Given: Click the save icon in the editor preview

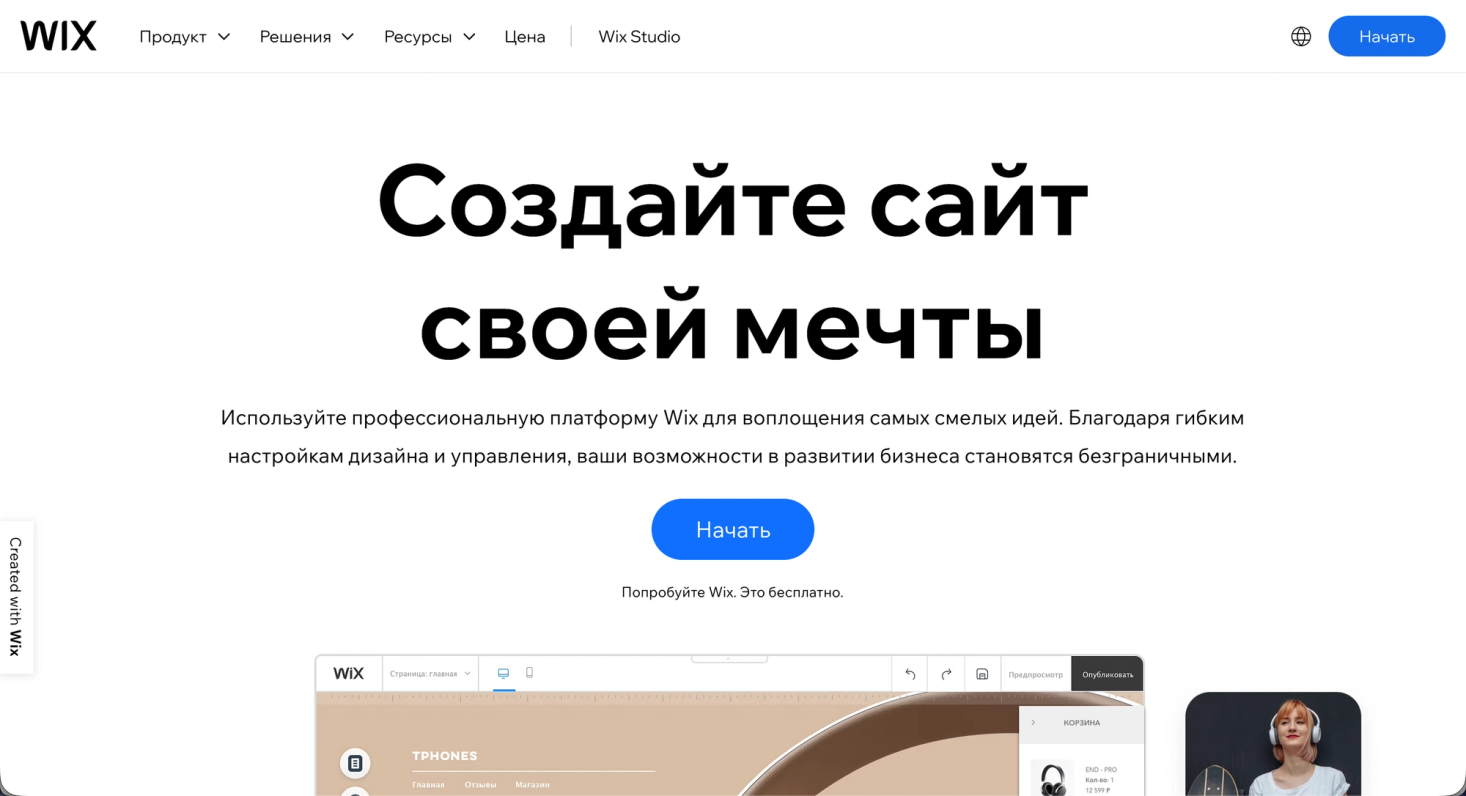Looking at the screenshot, I should tap(982, 674).
